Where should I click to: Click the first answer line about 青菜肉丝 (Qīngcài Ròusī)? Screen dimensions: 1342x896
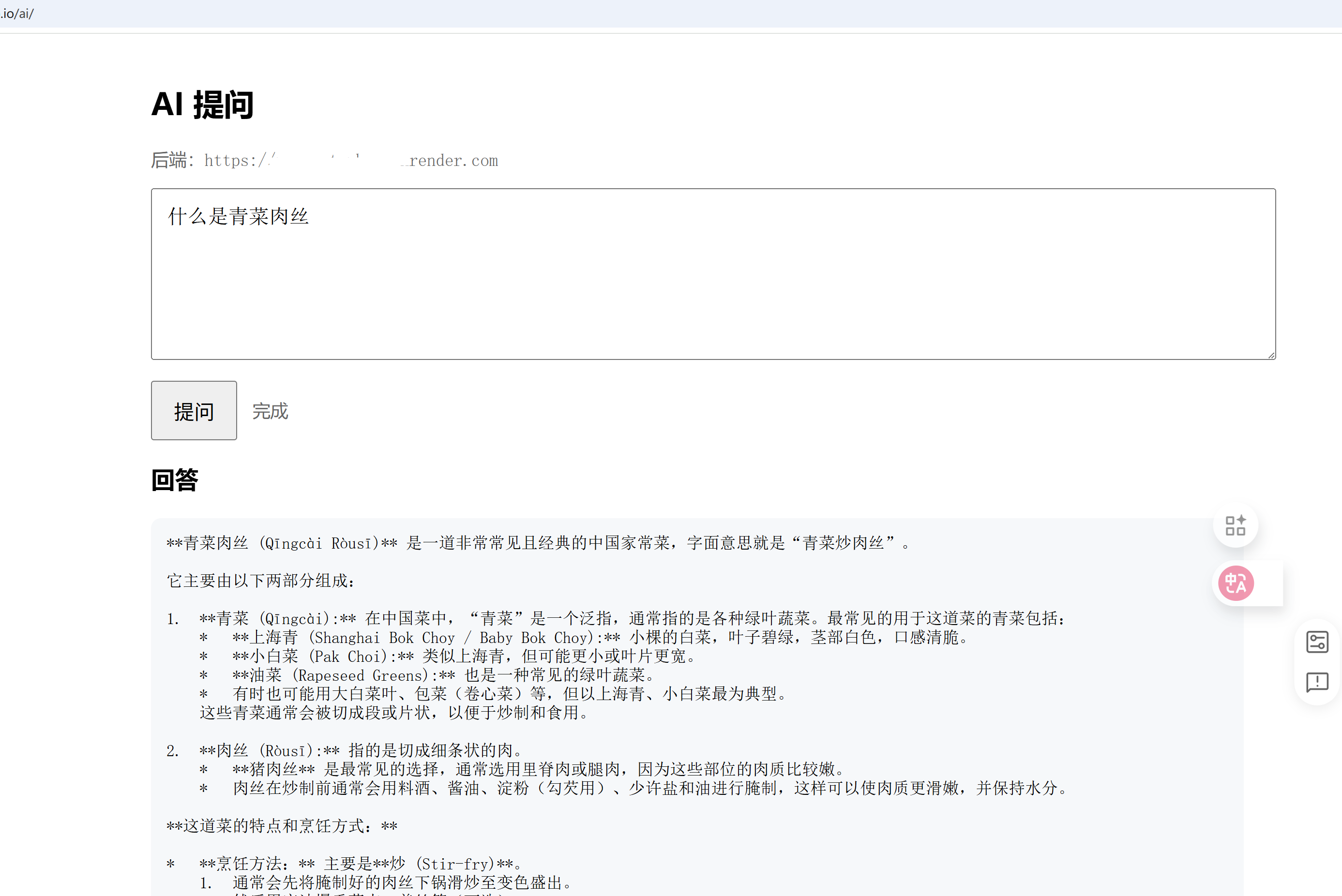(x=537, y=543)
